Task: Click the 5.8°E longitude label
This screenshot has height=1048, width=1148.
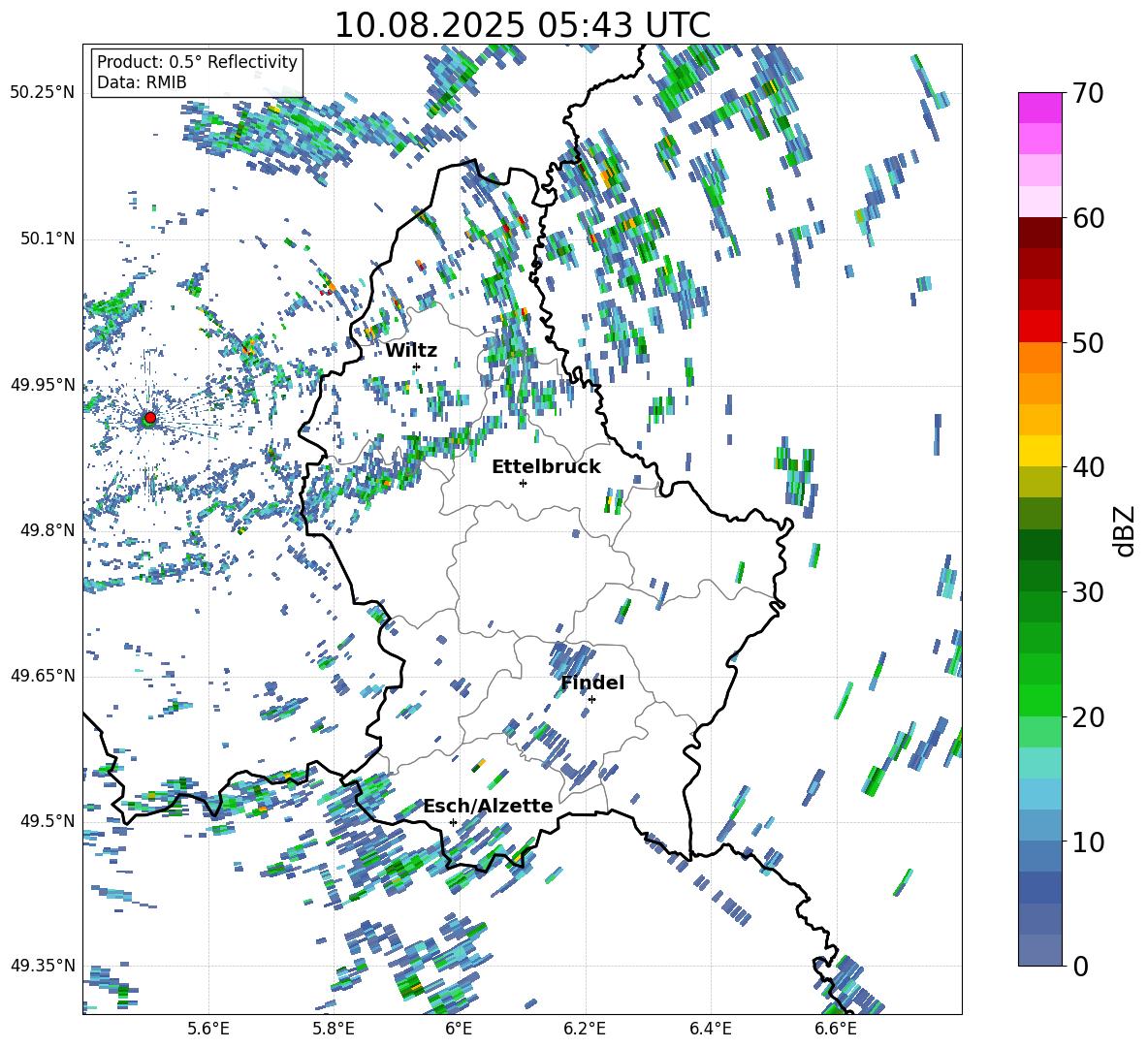Action: coord(334,1029)
